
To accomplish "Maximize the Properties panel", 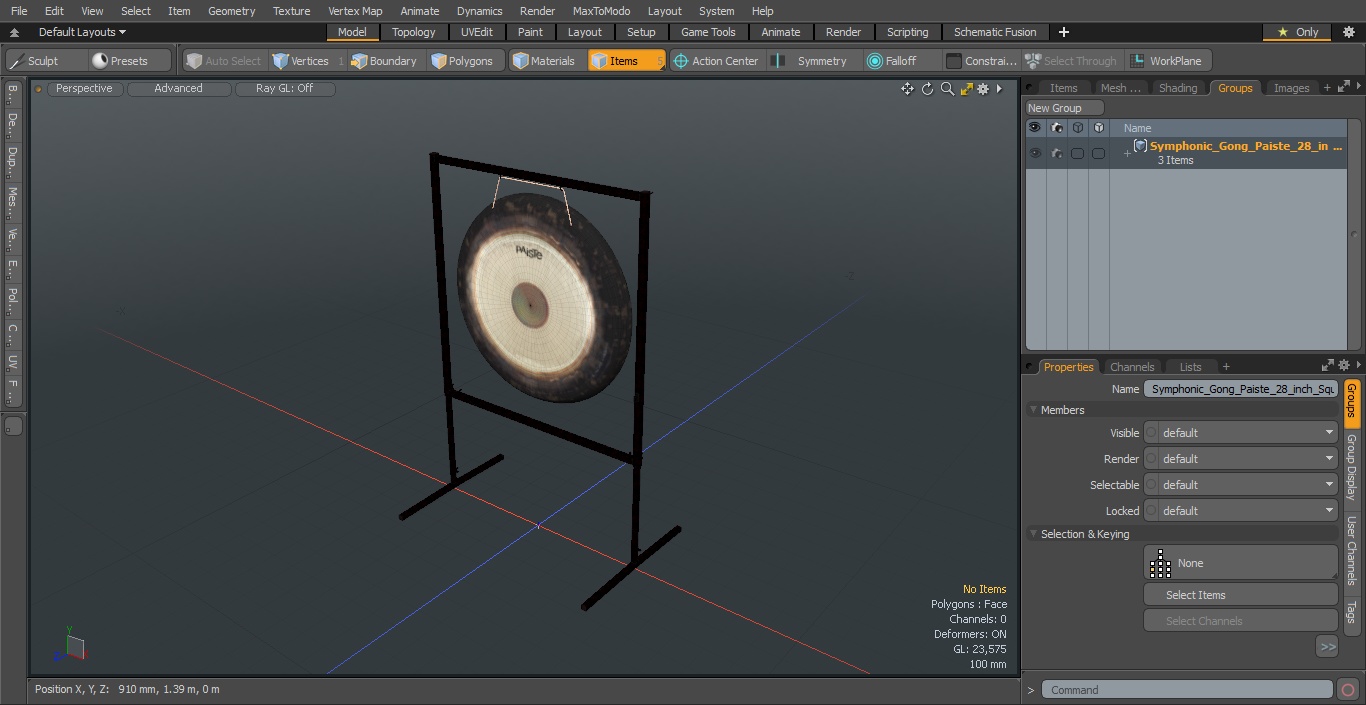I will tap(1328, 366).
